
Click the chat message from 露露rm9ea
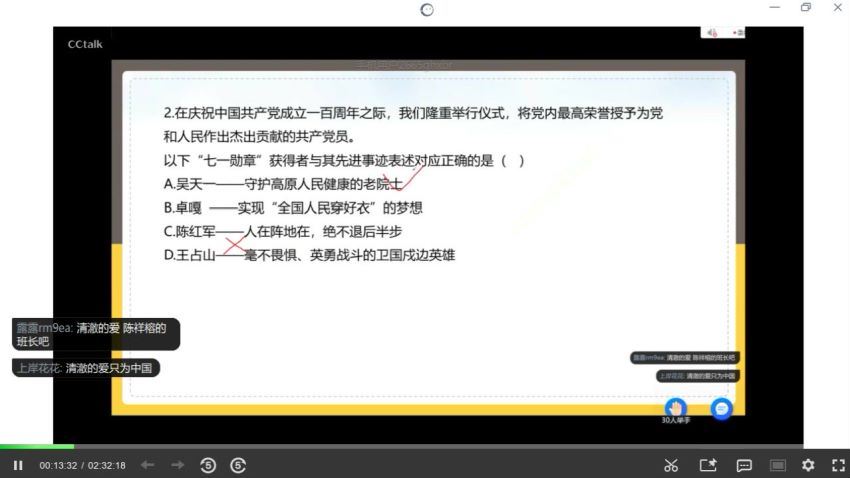point(97,334)
